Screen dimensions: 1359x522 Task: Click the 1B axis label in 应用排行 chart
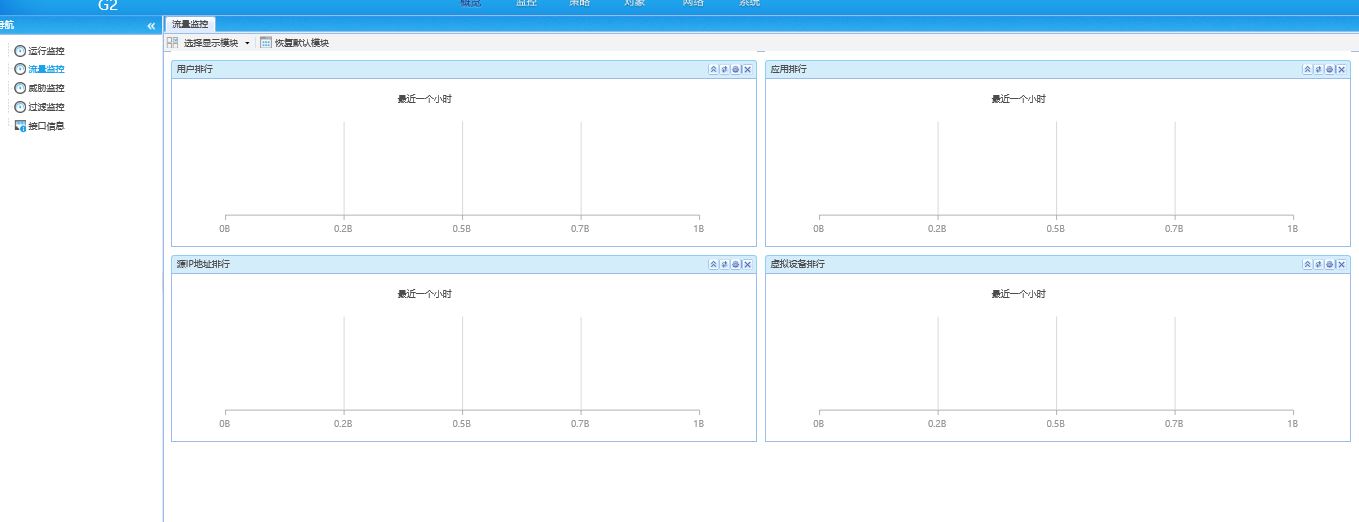pyautogui.click(x=1293, y=229)
